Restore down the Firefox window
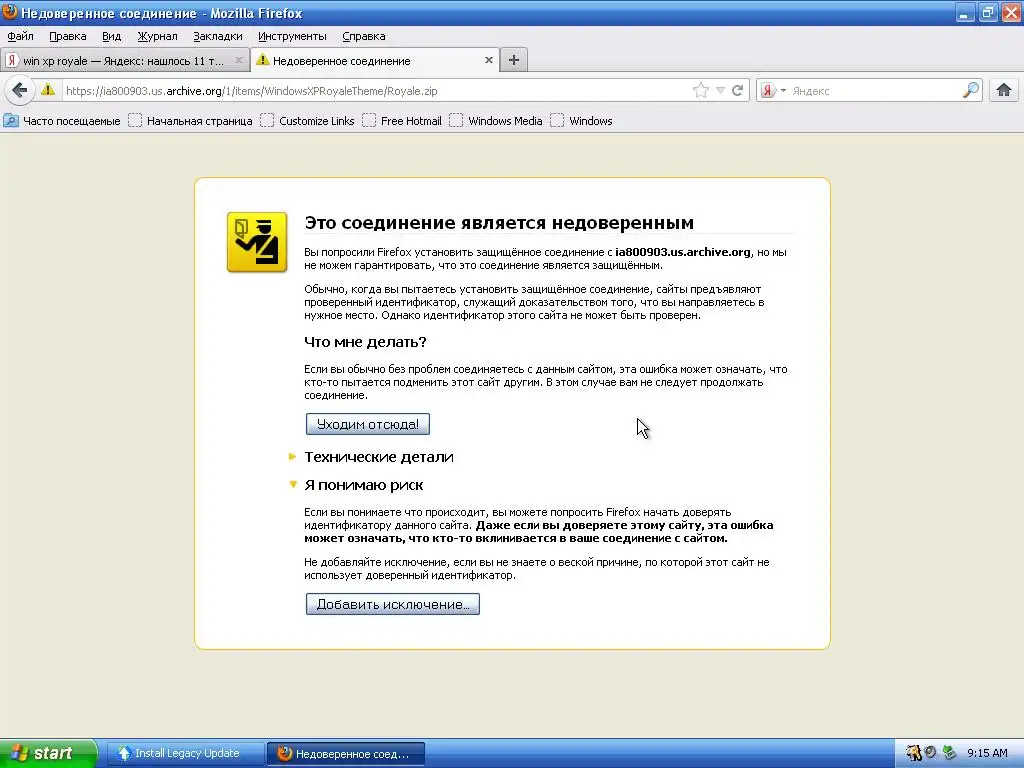This screenshot has width=1024, height=768. click(x=987, y=12)
